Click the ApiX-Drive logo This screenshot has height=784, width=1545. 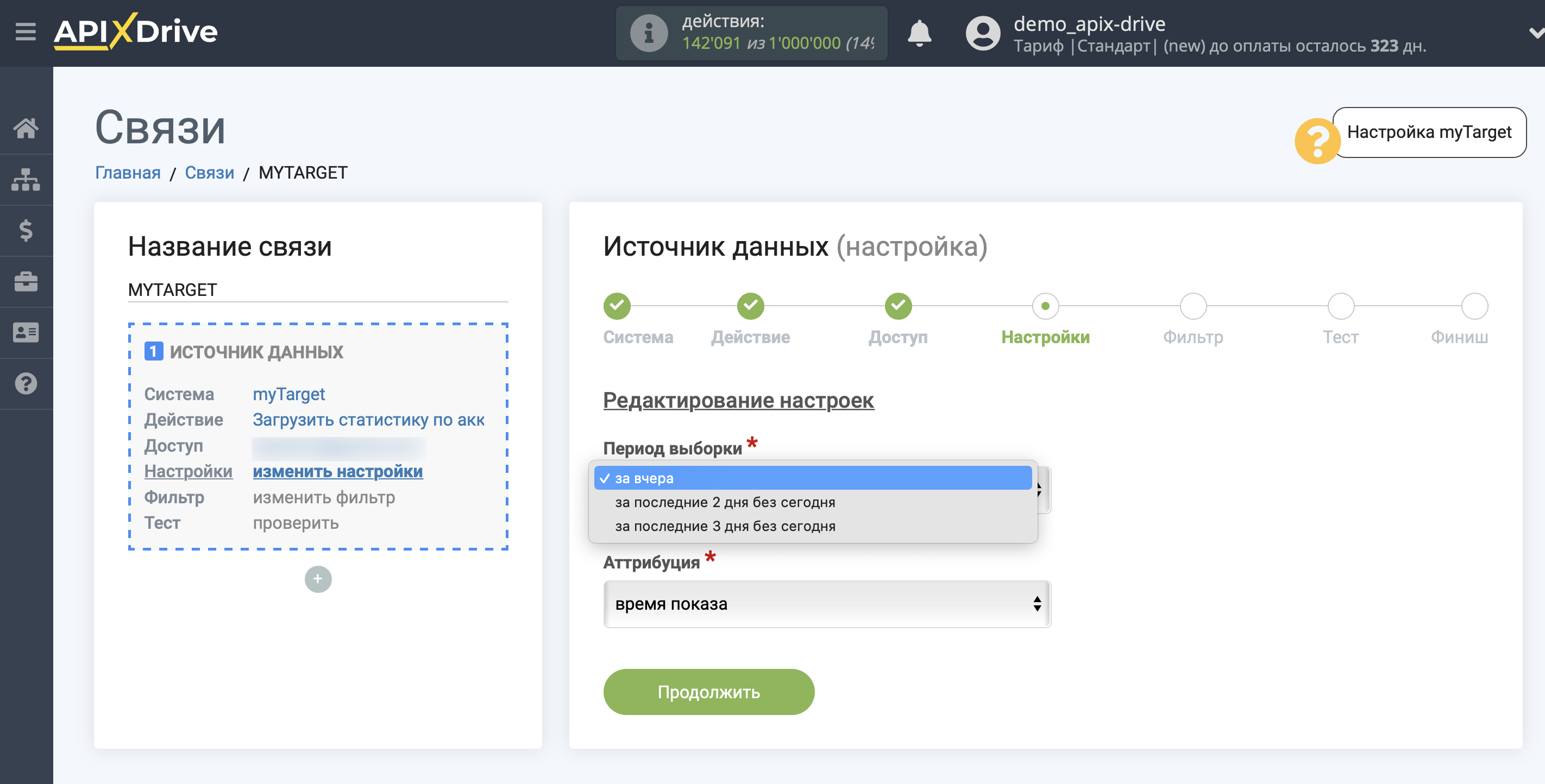(136, 31)
